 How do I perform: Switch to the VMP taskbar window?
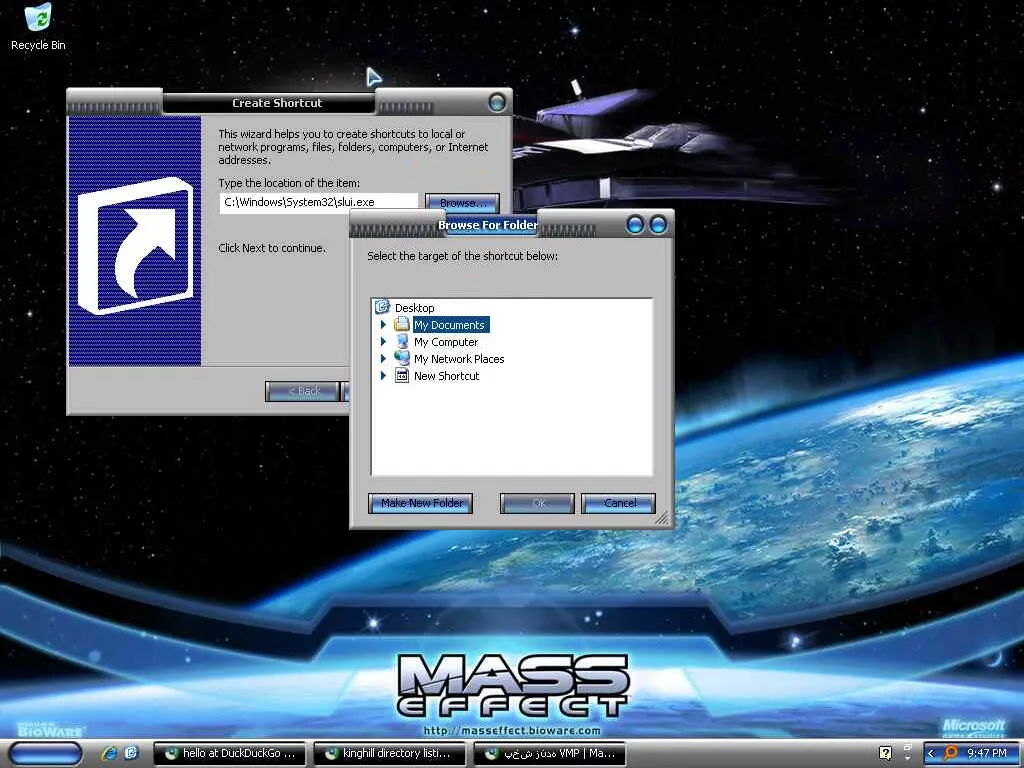(x=549, y=753)
